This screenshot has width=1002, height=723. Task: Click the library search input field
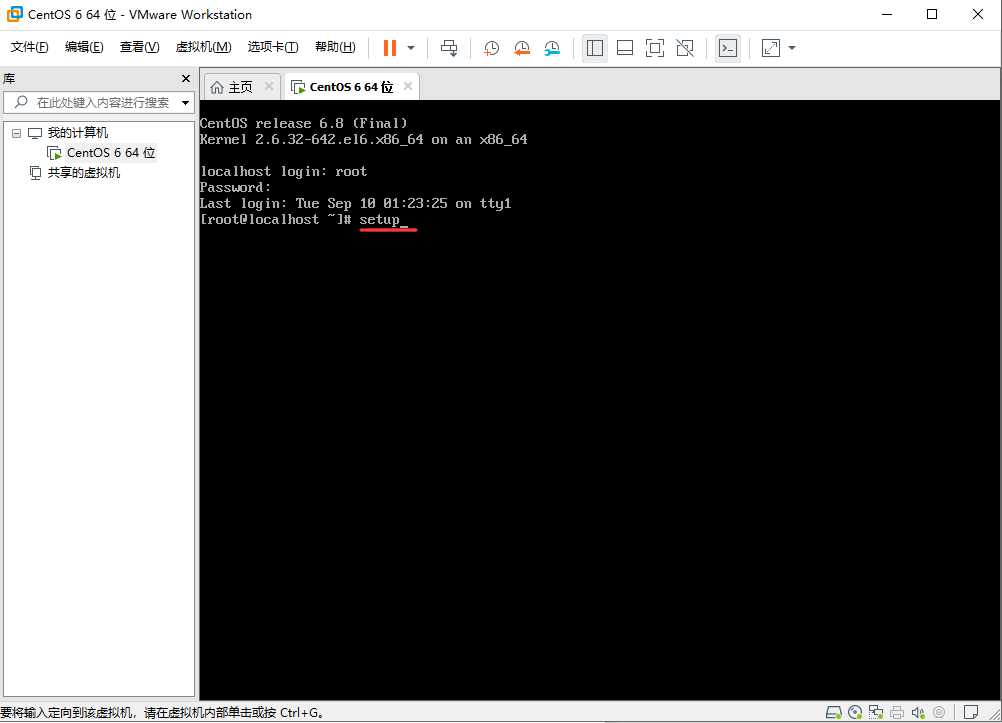tap(99, 102)
